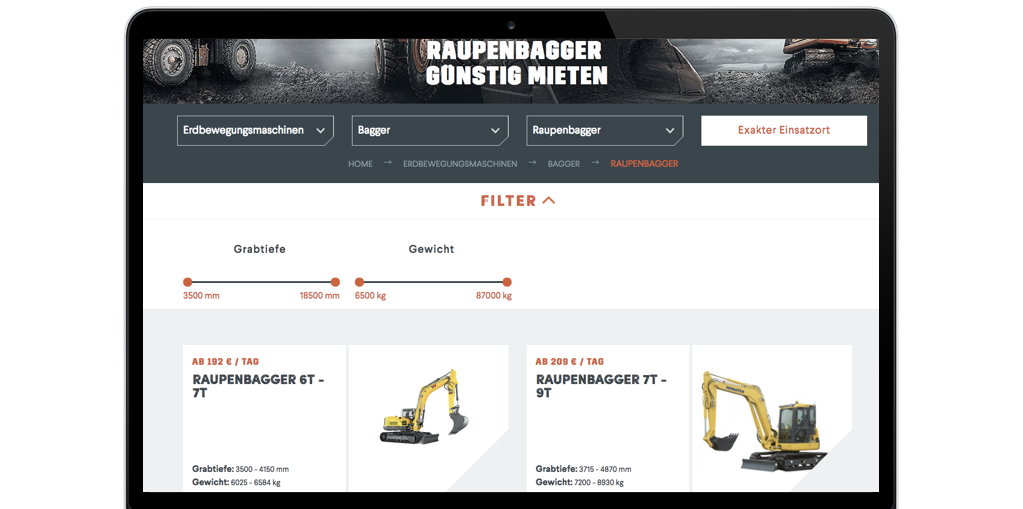1023x509 pixels.
Task: Click the 6500 kg value label
Action: pos(370,296)
